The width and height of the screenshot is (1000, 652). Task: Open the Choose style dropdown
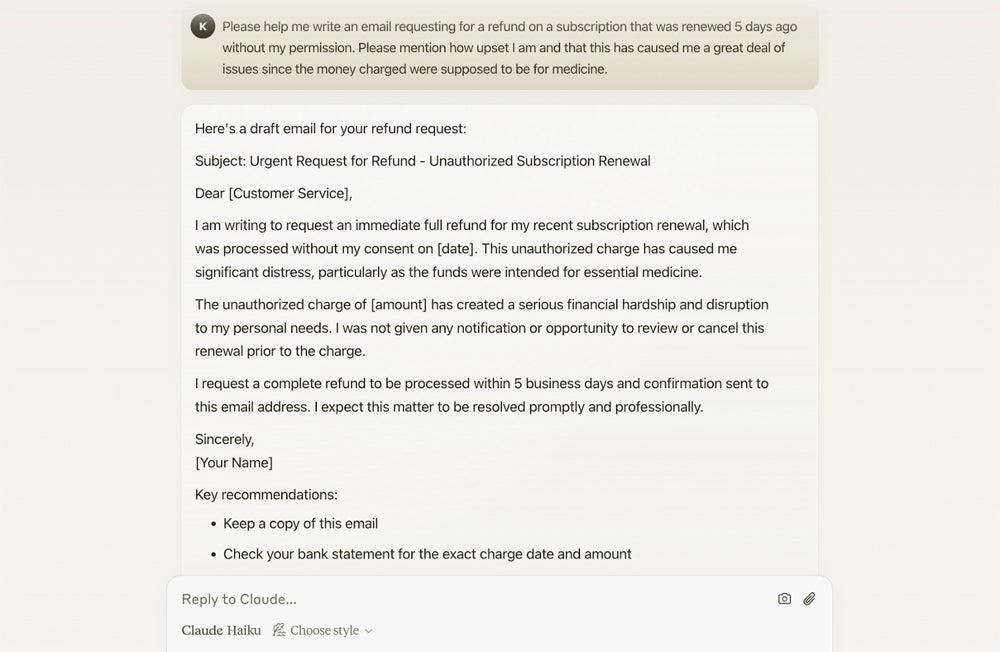(324, 630)
